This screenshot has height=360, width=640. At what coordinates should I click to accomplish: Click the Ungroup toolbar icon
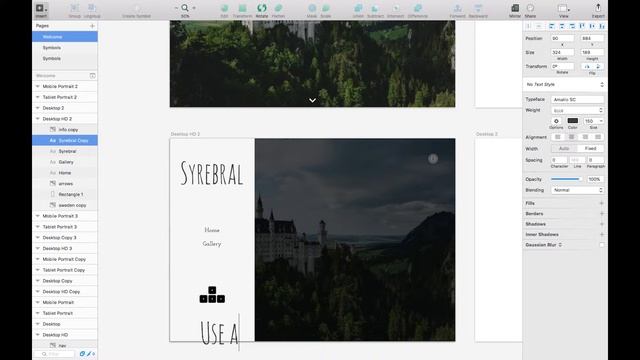[92, 8]
